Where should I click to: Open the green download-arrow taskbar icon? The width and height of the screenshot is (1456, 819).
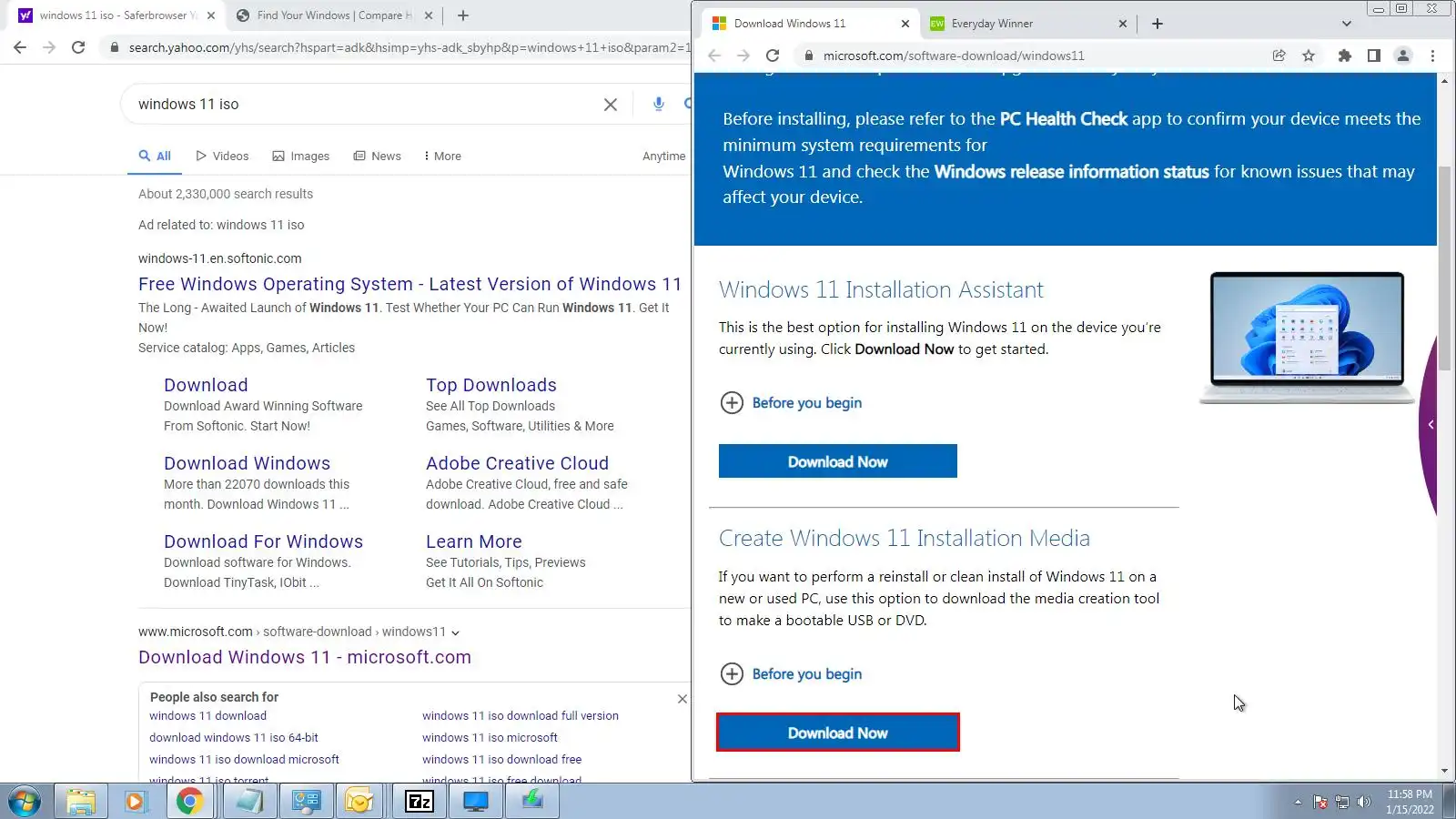pyautogui.click(x=532, y=802)
